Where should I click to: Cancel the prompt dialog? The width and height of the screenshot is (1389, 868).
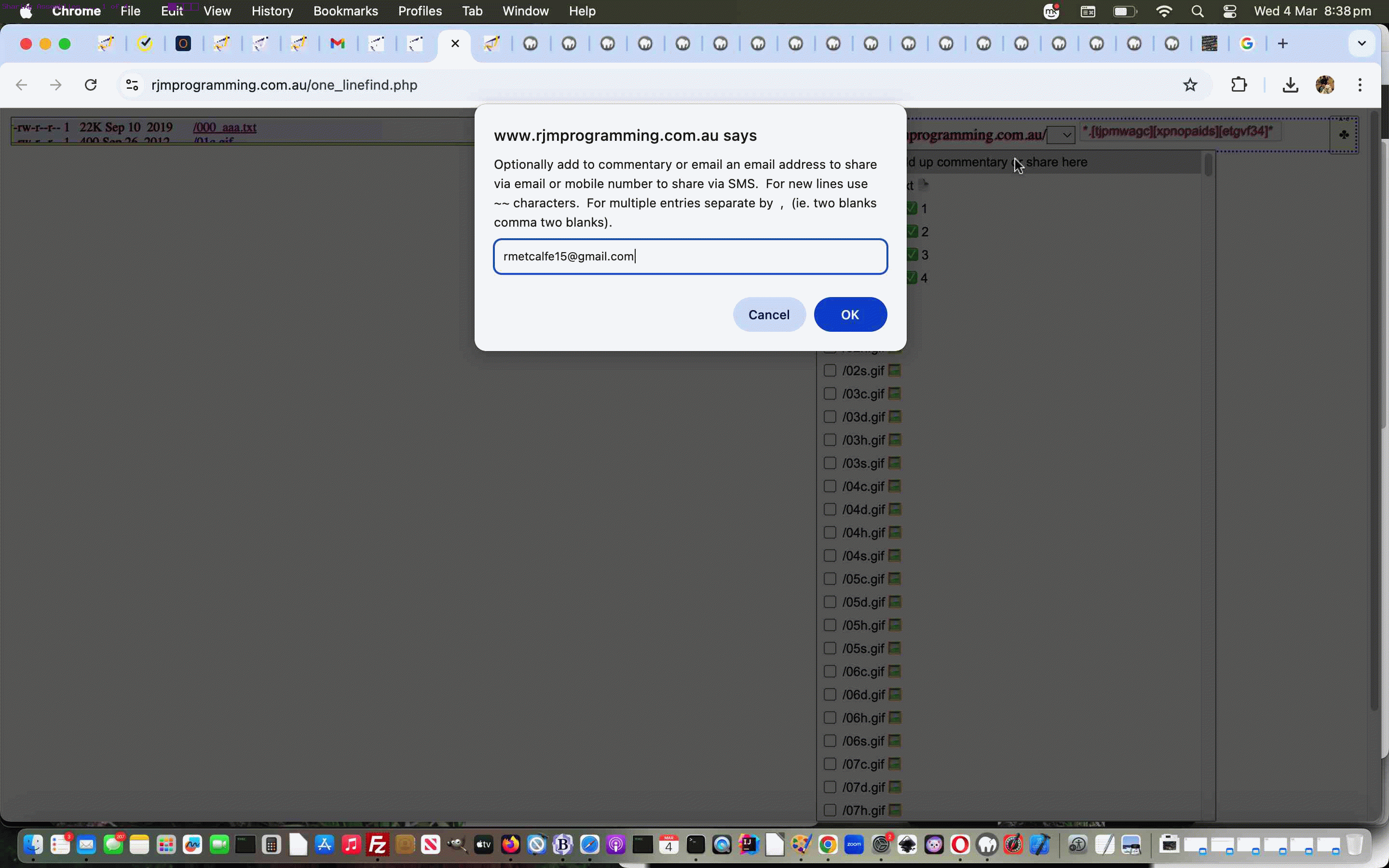pyautogui.click(x=769, y=314)
